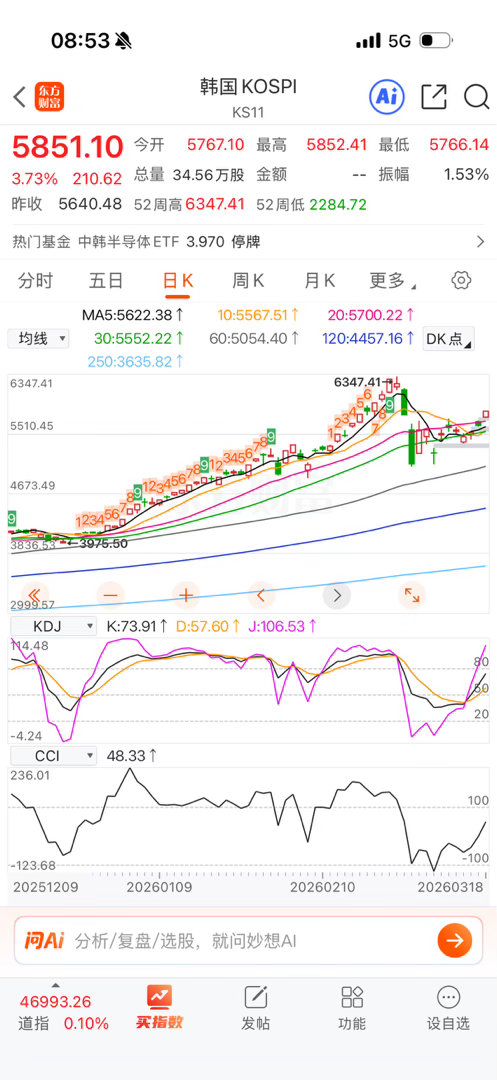The height and width of the screenshot is (1080, 497).
Task: Switch to 五日 tab
Action: tap(106, 280)
